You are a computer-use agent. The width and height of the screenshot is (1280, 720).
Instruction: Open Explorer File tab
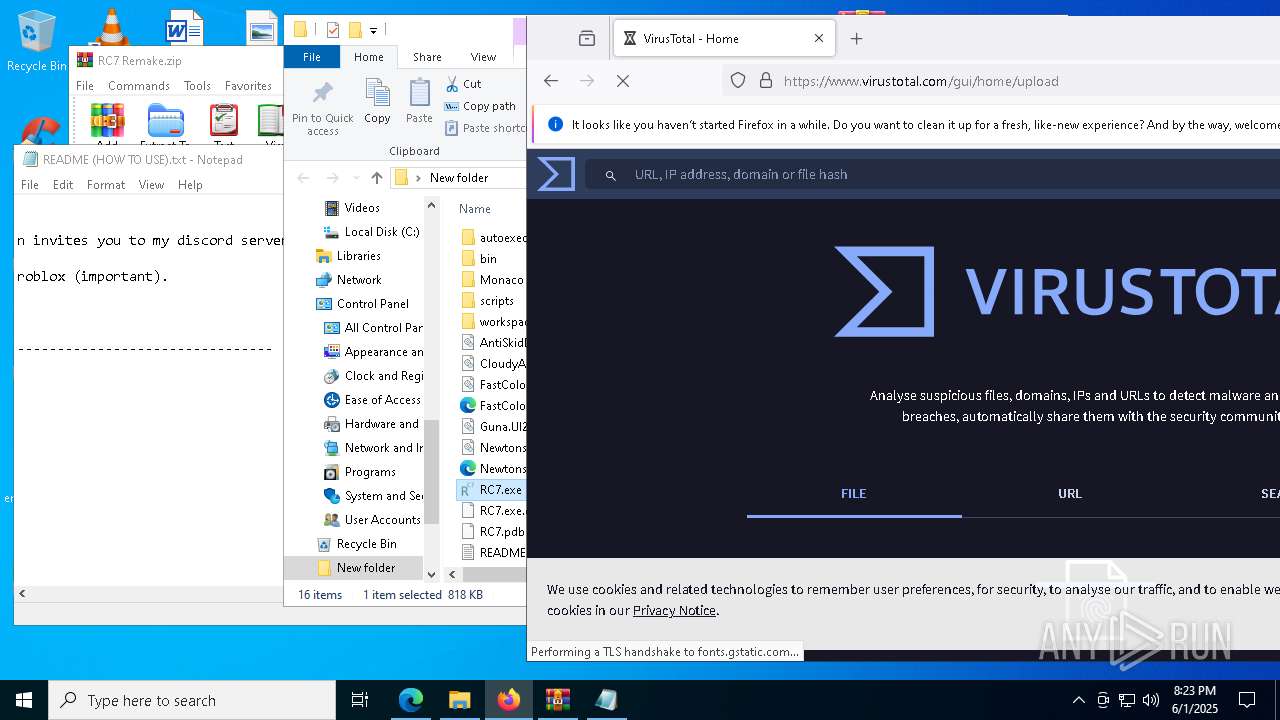[x=312, y=57]
